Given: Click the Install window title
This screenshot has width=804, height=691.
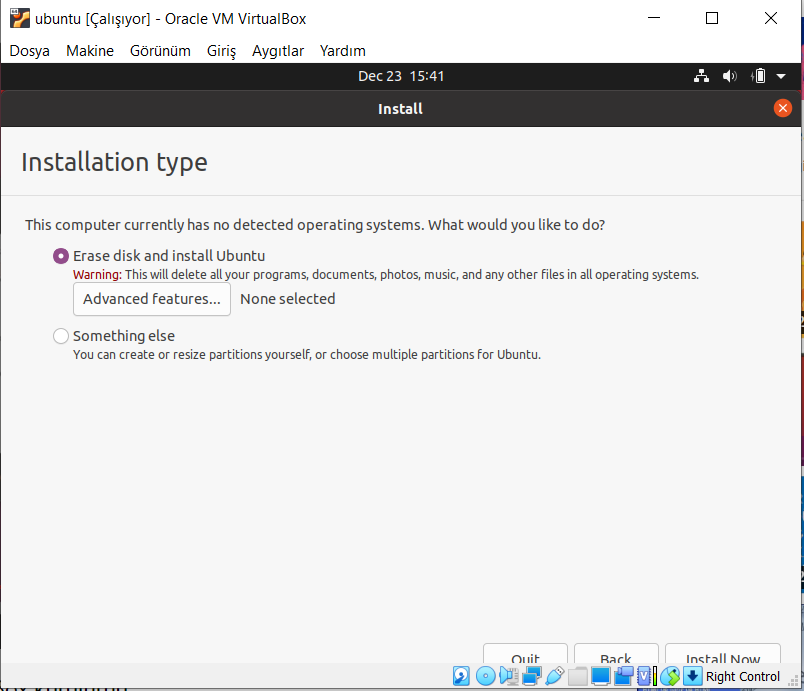Looking at the screenshot, I should [400, 109].
